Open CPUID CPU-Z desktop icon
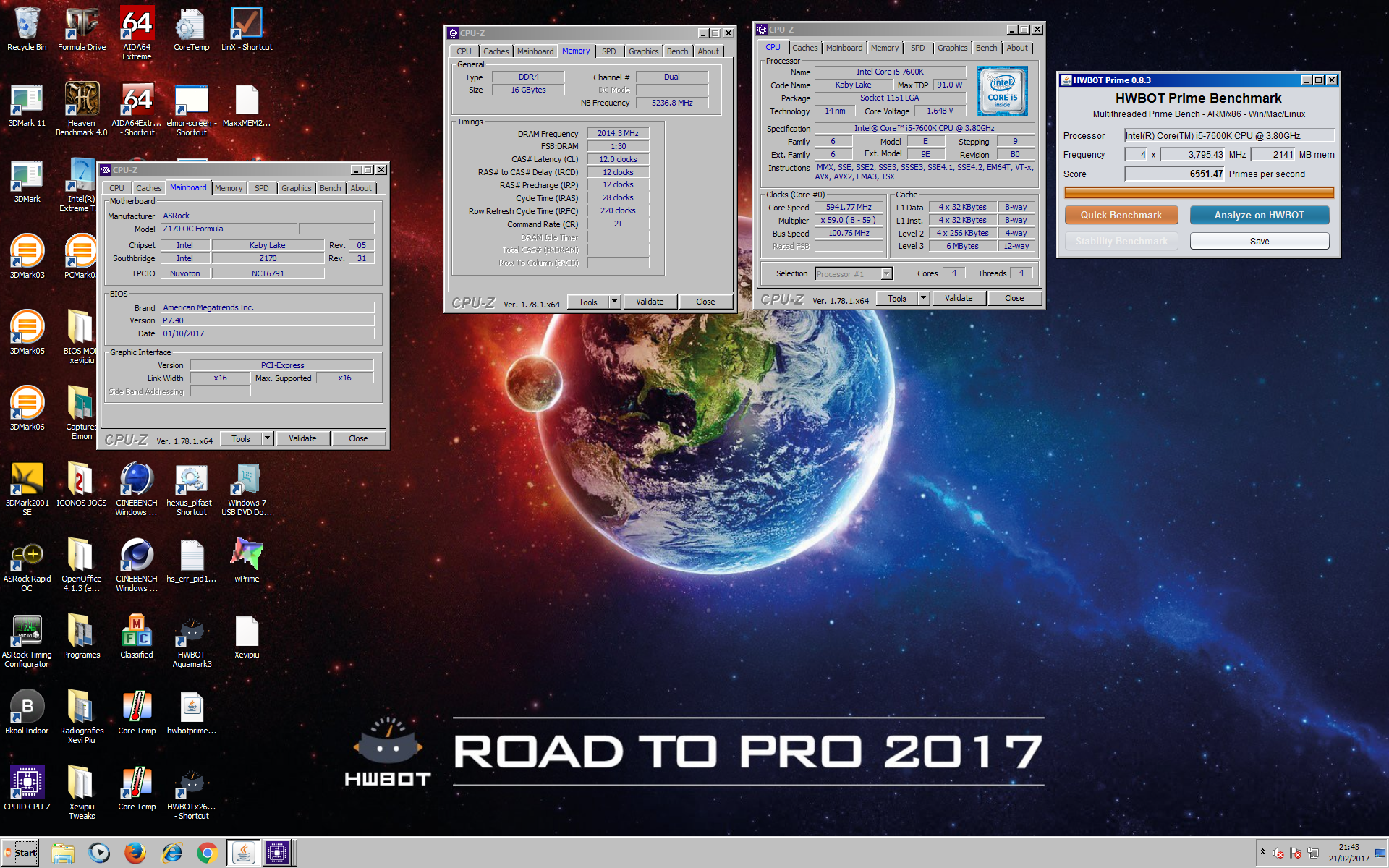This screenshot has width=1389, height=868. [x=27, y=788]
